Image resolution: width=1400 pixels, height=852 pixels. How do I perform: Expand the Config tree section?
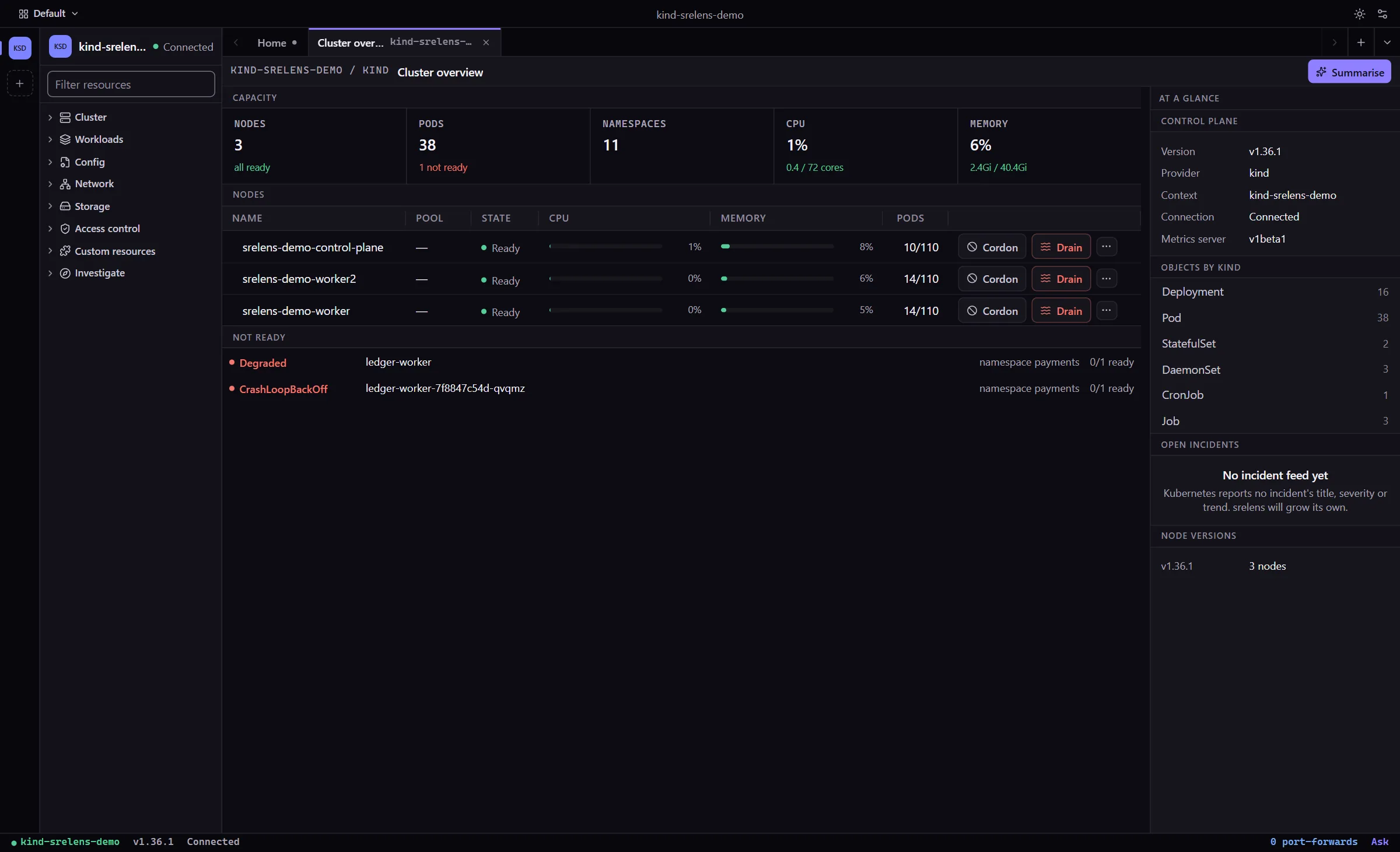pos(50,162)
